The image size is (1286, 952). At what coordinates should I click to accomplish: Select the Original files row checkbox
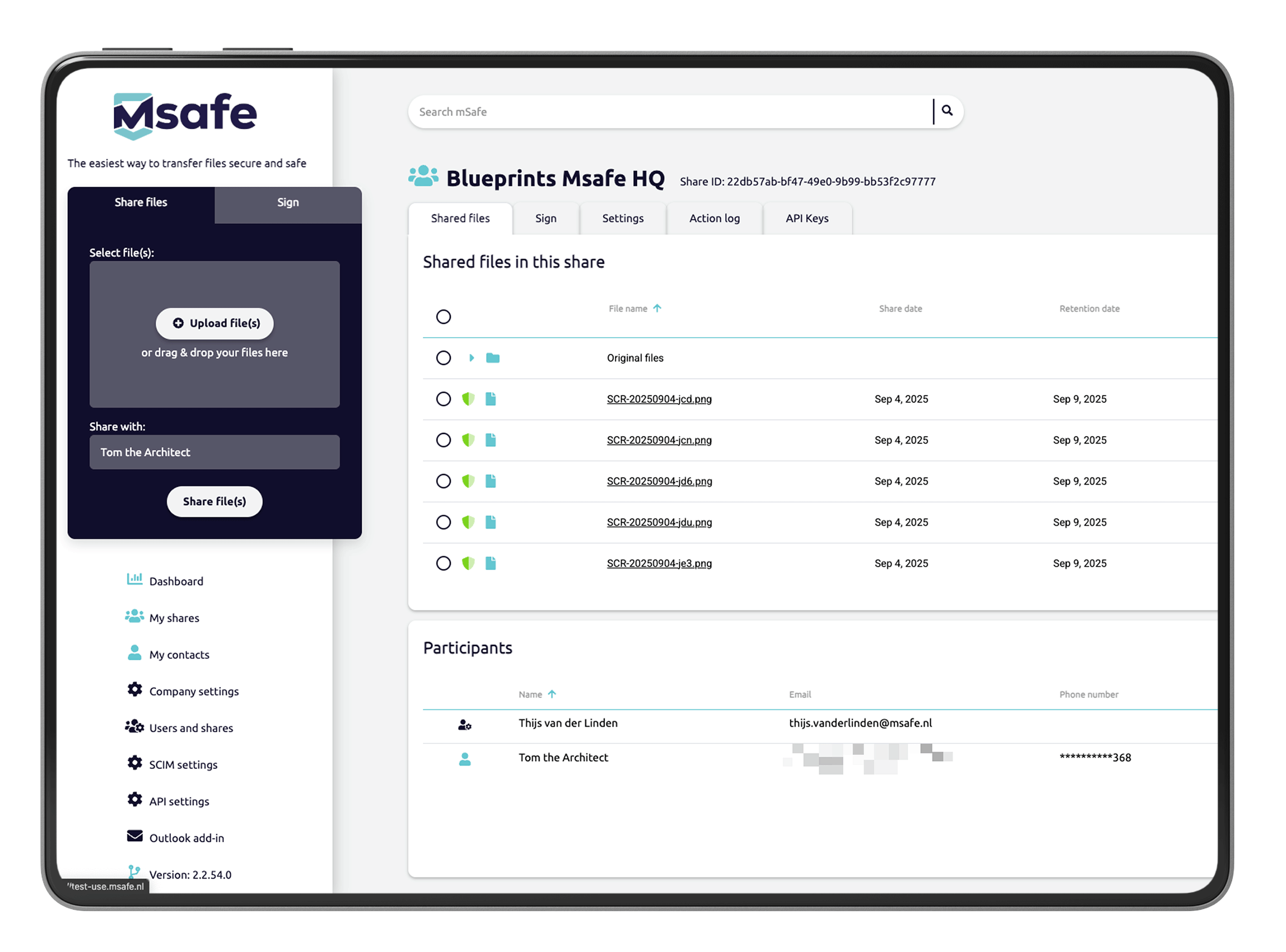tap(444, 358)
